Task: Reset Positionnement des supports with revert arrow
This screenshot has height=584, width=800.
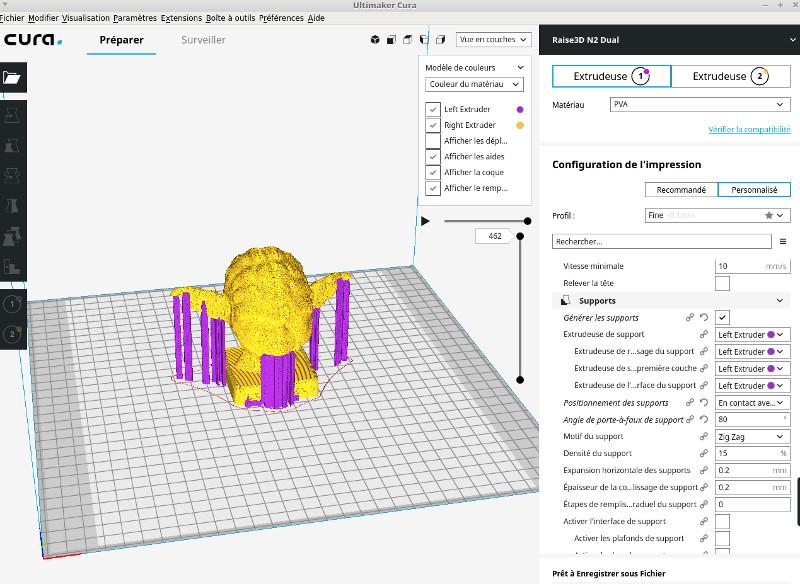Action: [704, 402]
